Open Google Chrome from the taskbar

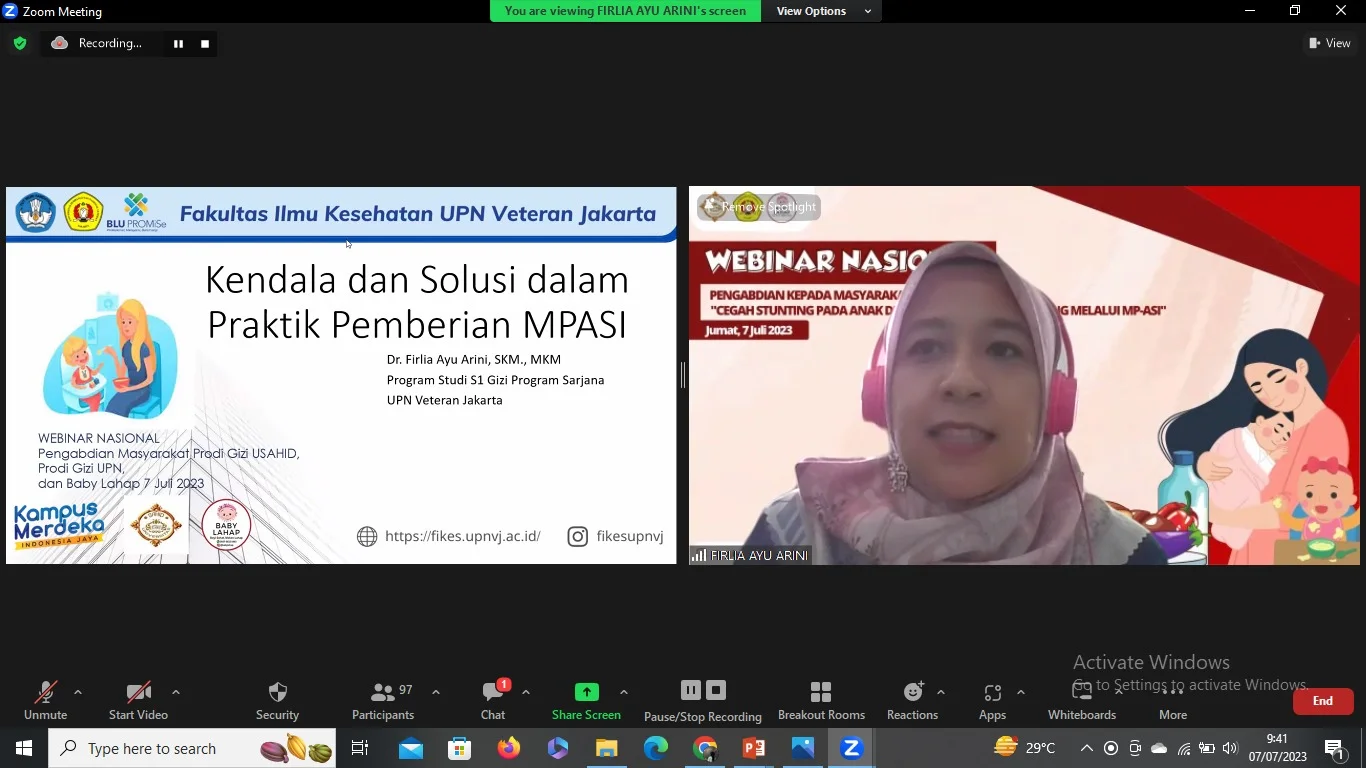click(x=705, y=748)
